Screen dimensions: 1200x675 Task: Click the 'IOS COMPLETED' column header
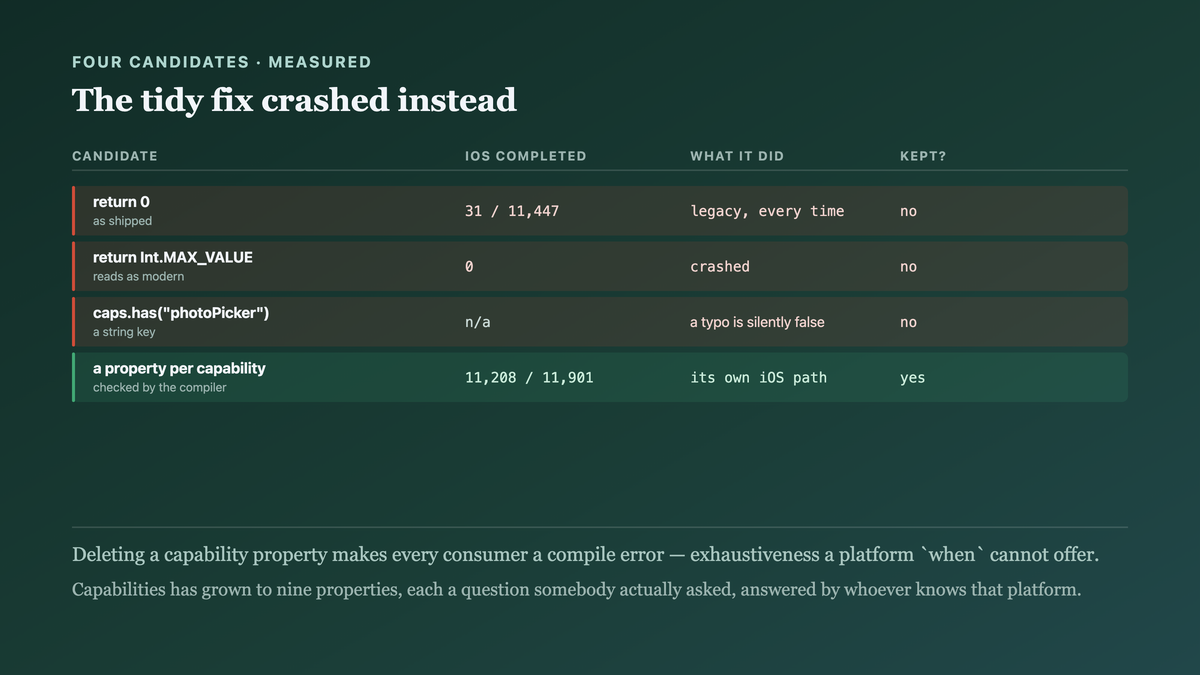tap(526, 156)
